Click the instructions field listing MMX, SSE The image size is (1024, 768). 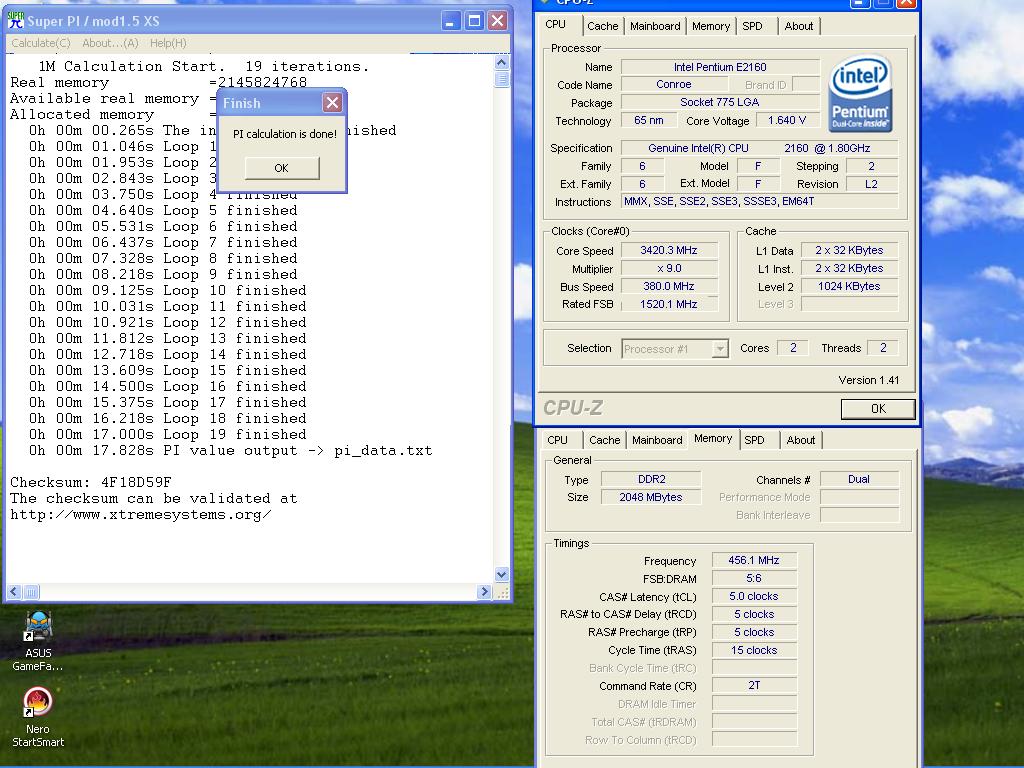760,201
